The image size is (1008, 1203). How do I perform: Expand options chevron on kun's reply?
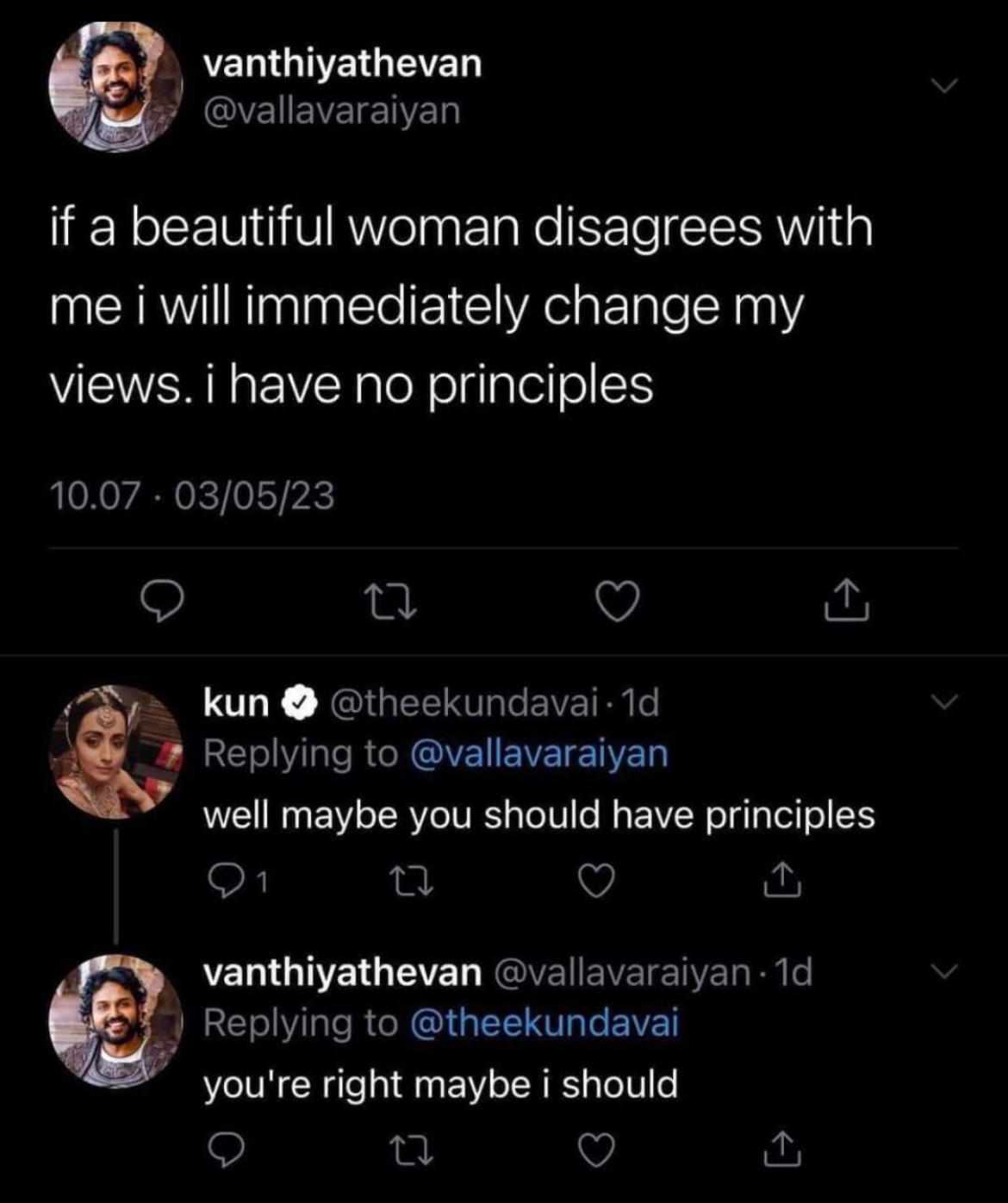944,701
